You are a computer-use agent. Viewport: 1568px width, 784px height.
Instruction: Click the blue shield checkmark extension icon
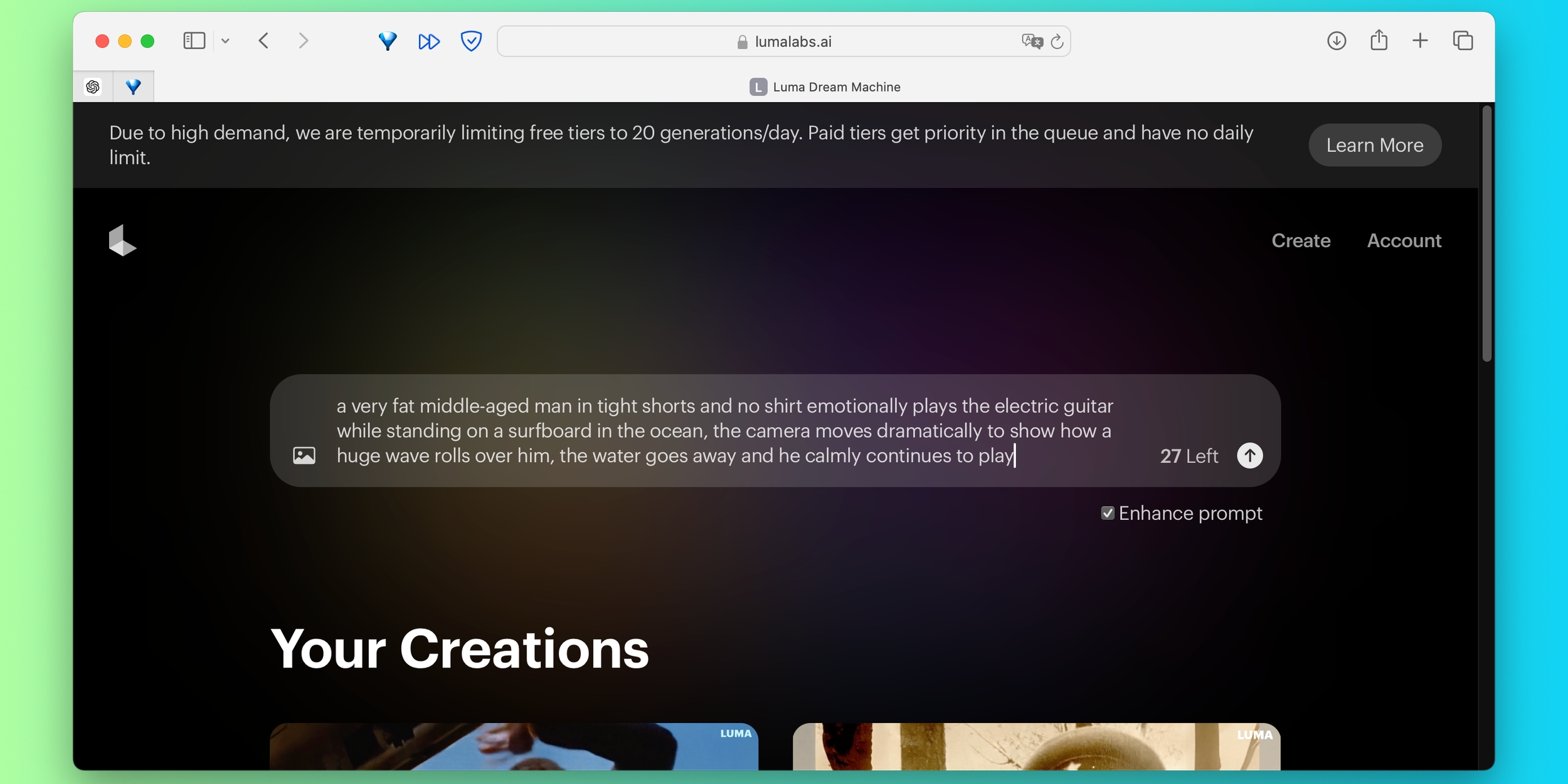[471, 41]
